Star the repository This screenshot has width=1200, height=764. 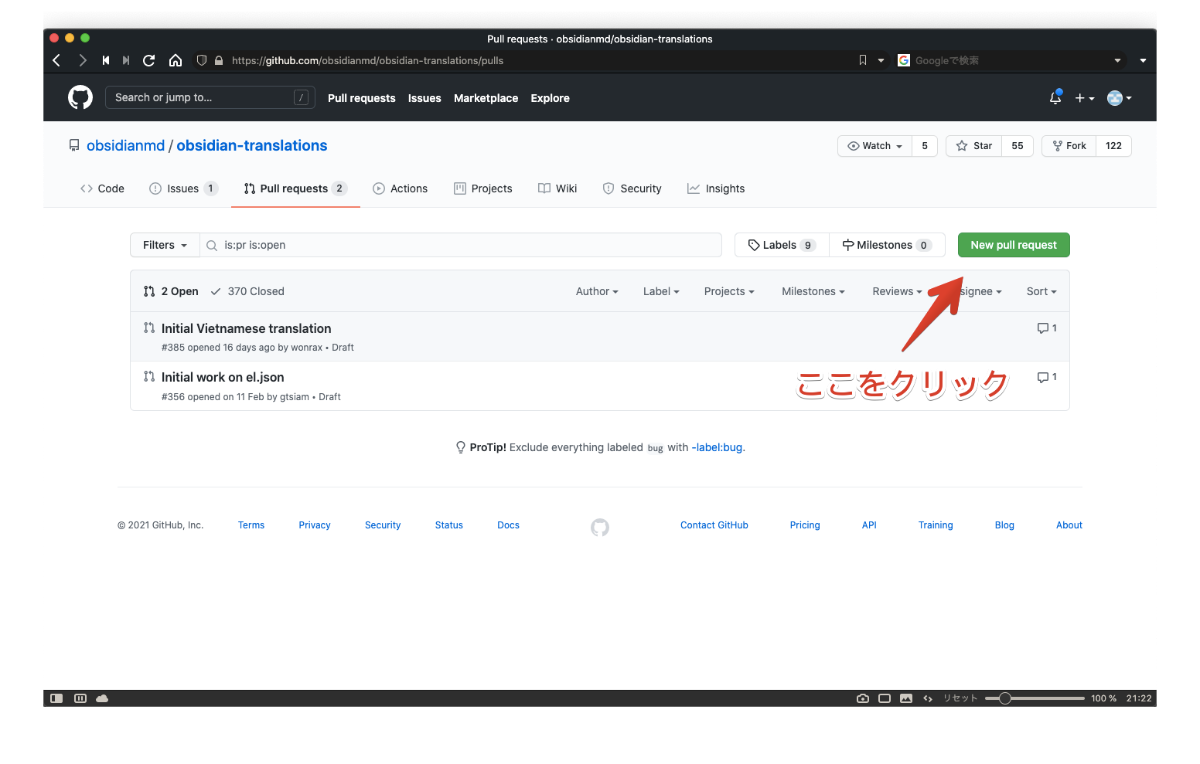[x=974, y=146]
